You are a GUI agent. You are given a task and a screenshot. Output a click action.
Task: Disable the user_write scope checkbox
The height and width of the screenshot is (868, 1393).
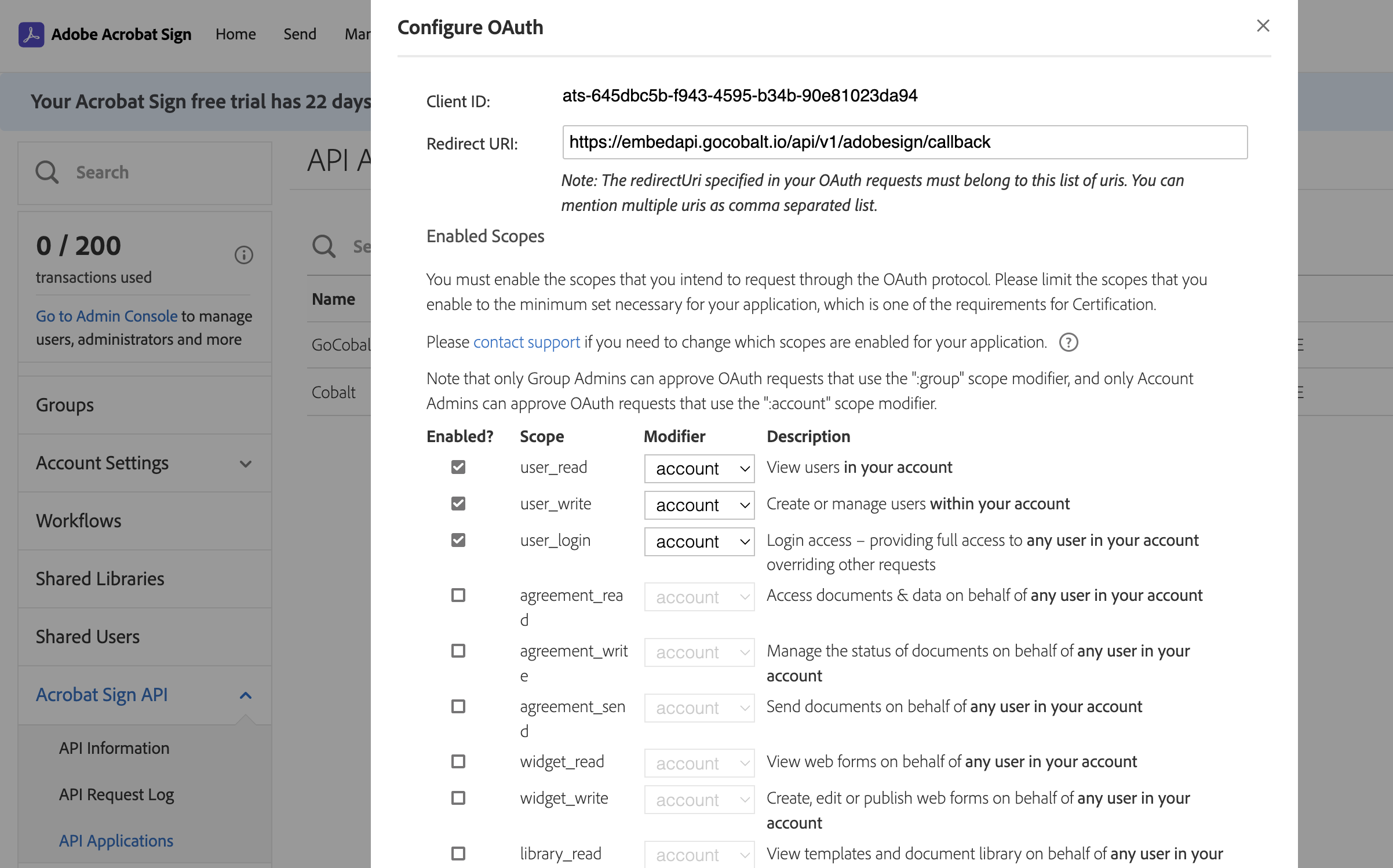click(x=458, y=504)
